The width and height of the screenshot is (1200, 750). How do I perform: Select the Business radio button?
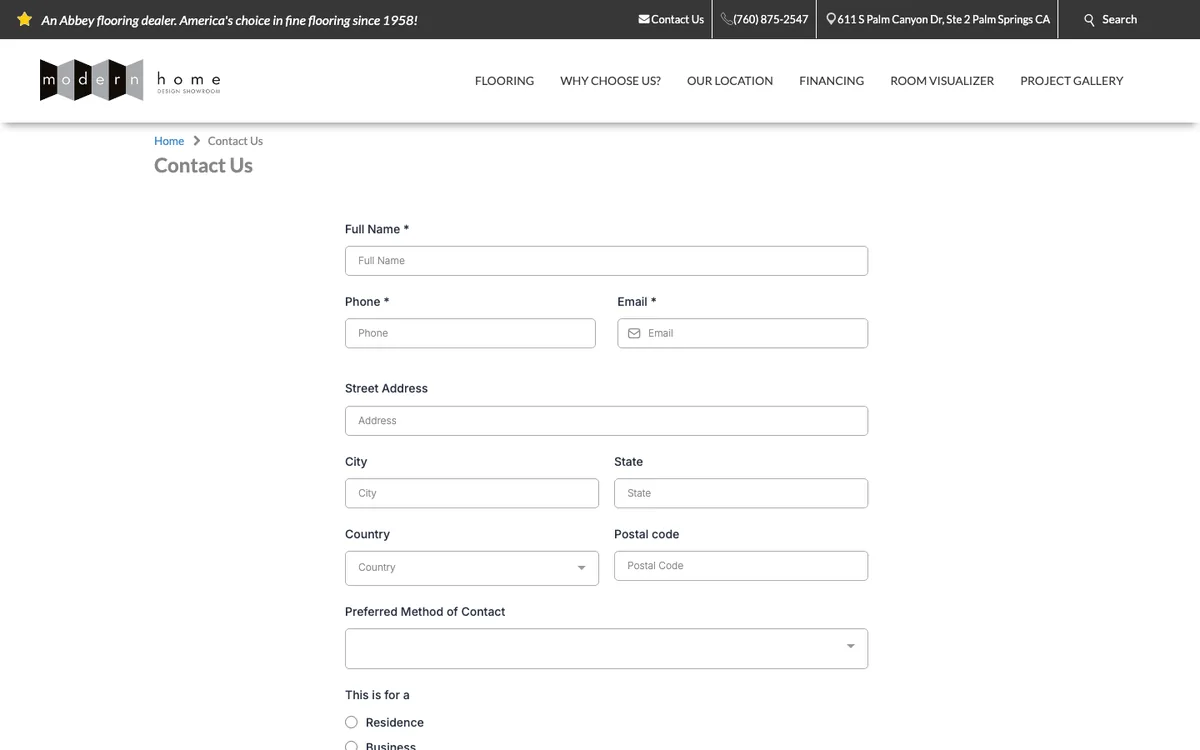(x=351, y=746)
